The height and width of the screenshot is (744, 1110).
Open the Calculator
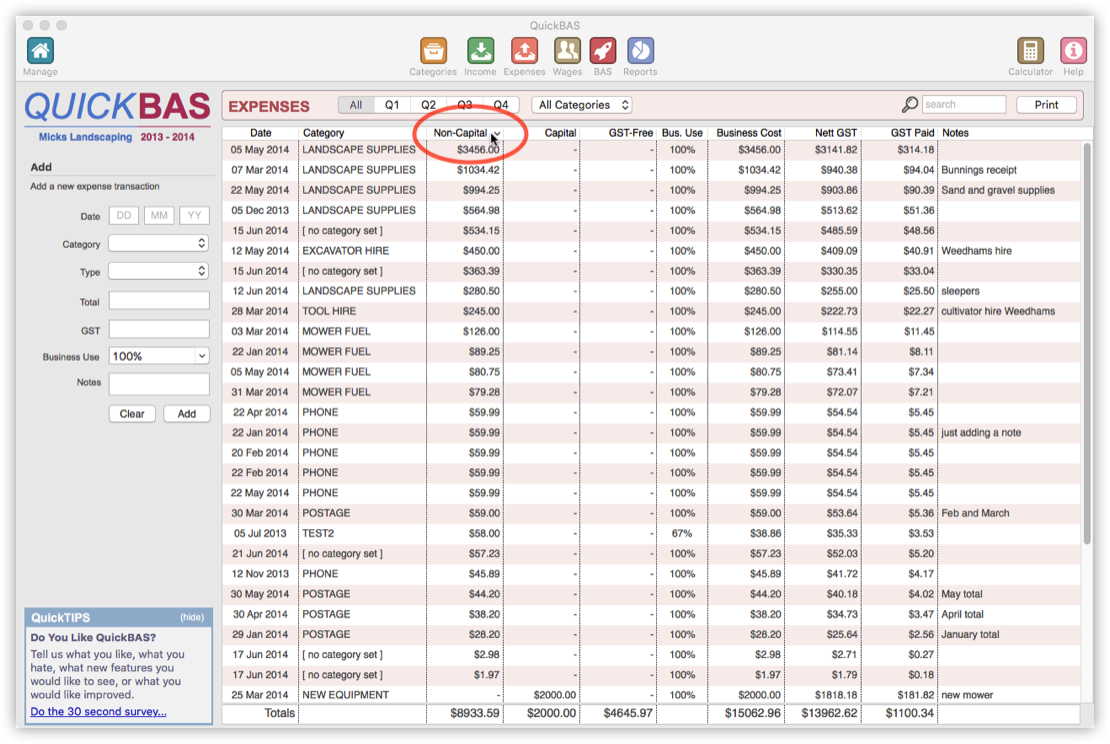click(x=1030, y=50)
